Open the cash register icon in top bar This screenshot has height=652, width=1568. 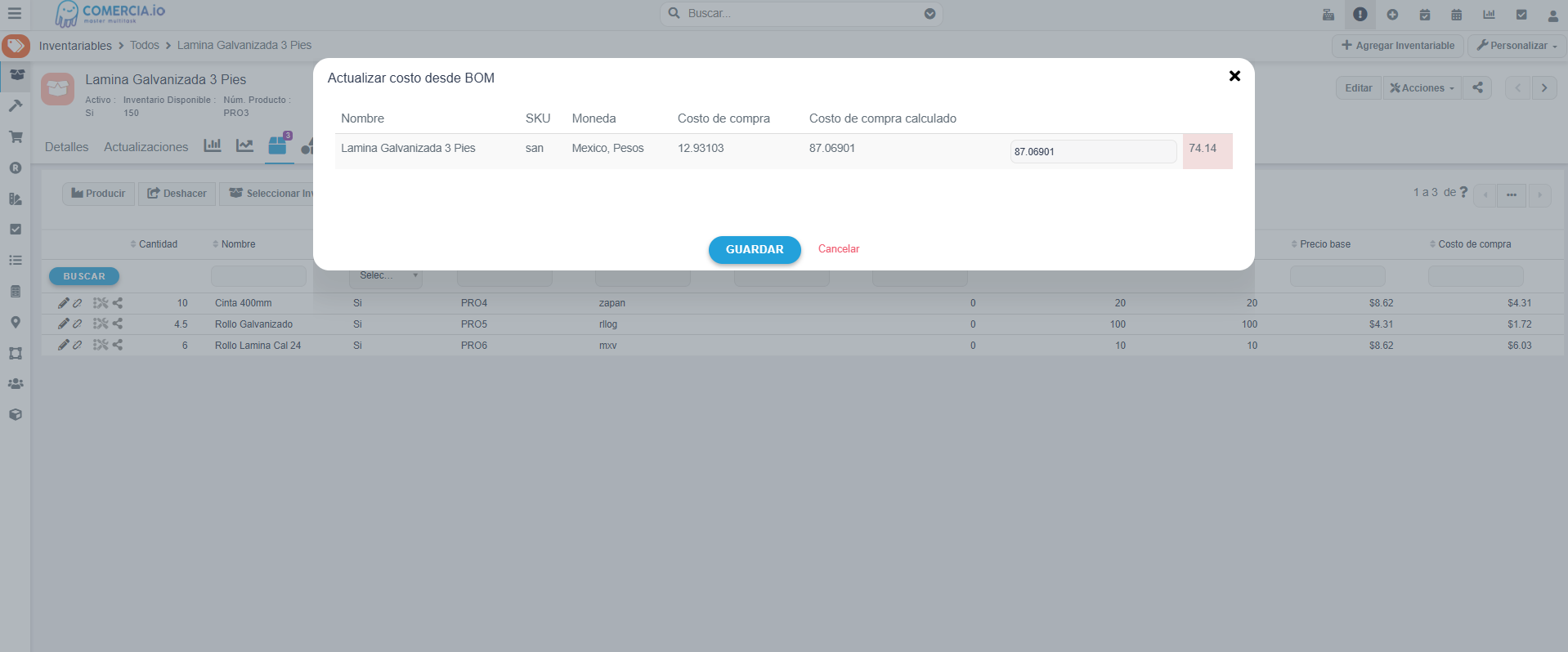[x=1328, y=15]
